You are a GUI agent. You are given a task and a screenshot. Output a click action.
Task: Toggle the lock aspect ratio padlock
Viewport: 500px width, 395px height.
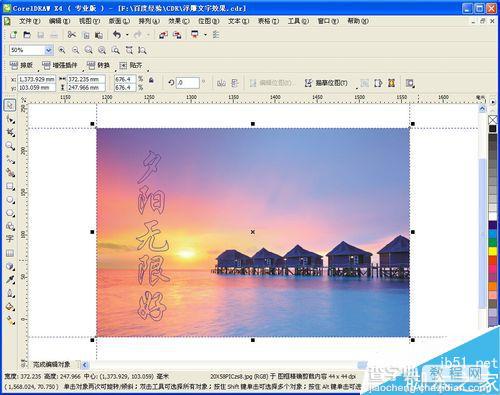coord(151,80)
